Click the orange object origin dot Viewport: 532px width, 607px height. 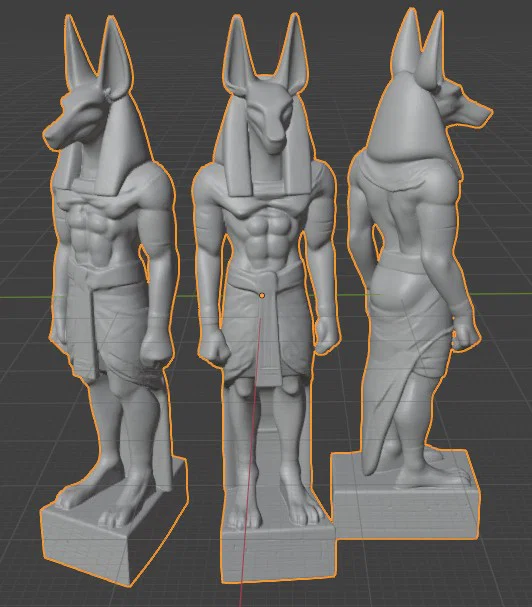[262, 296]
